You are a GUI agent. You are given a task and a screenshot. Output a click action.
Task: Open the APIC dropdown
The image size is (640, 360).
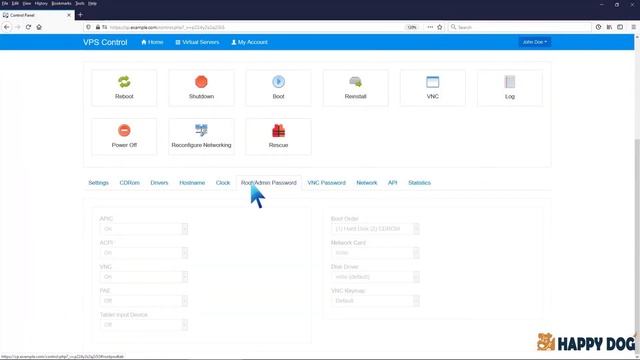pyautogui.click(x=144, y=229)
